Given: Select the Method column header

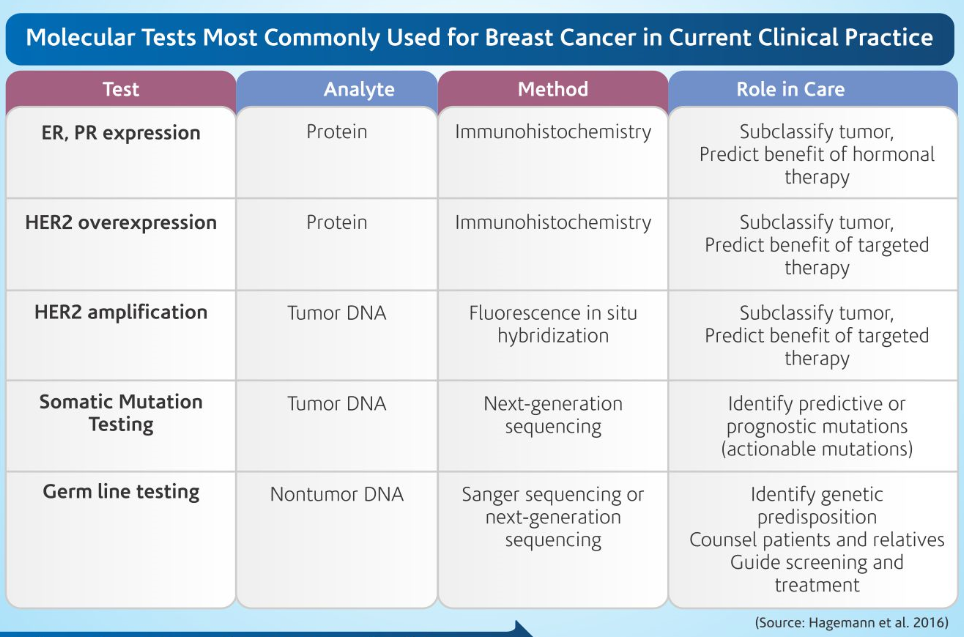Looking at the screenshot, I should (553, 90).
